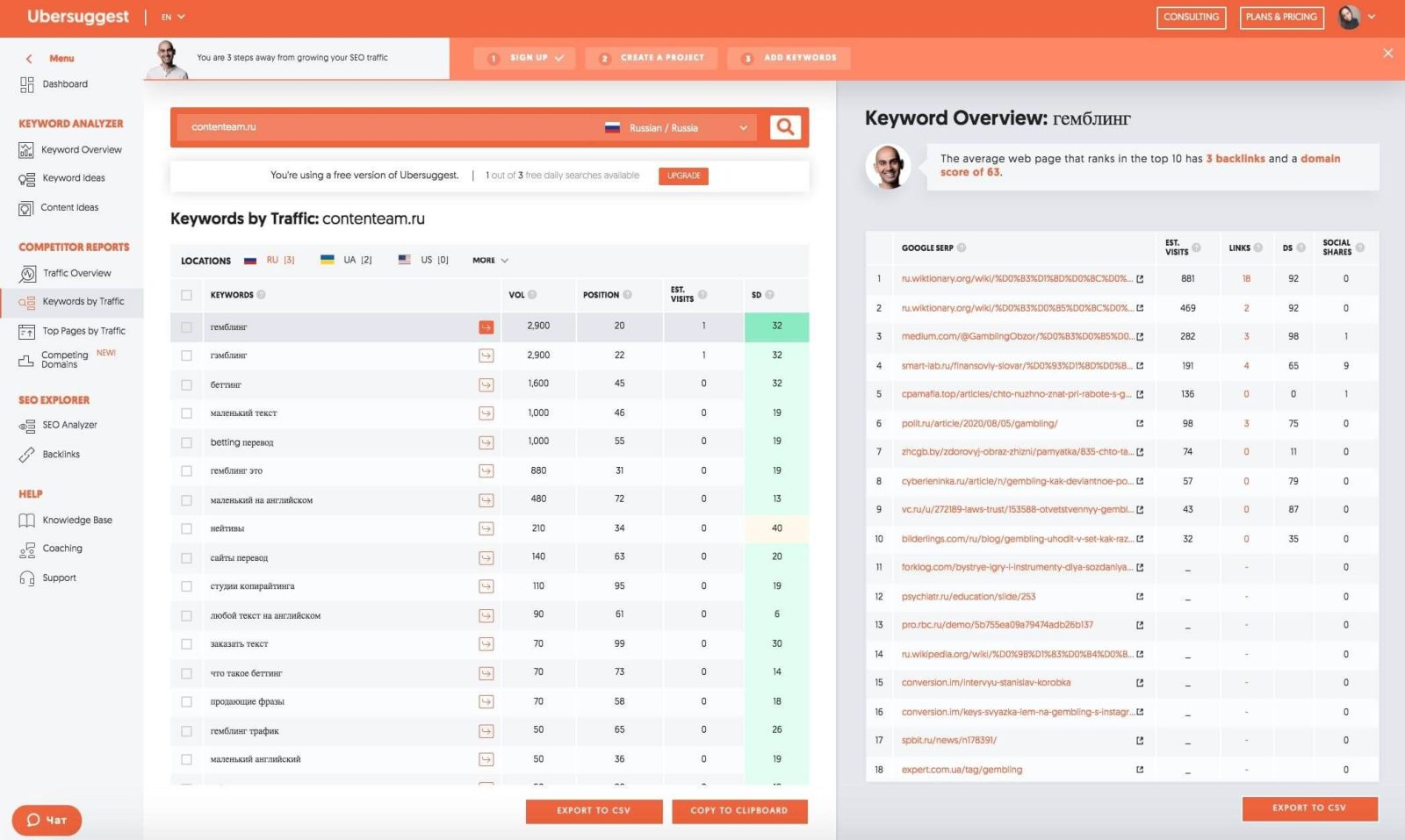Open external link icon for first SERP result
This screenshot has width=1405, height=840.
(x=1140, y=279)
